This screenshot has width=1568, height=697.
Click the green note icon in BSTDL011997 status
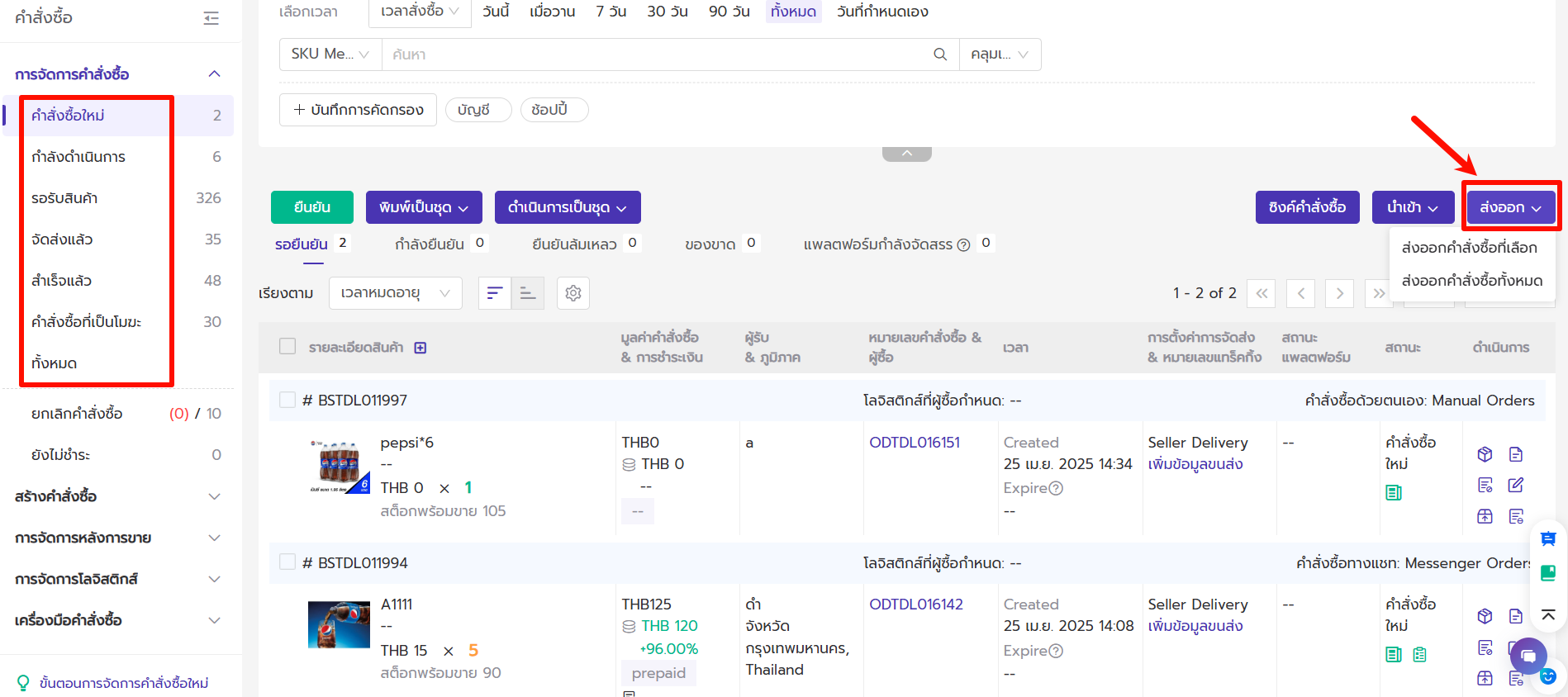1394,493
